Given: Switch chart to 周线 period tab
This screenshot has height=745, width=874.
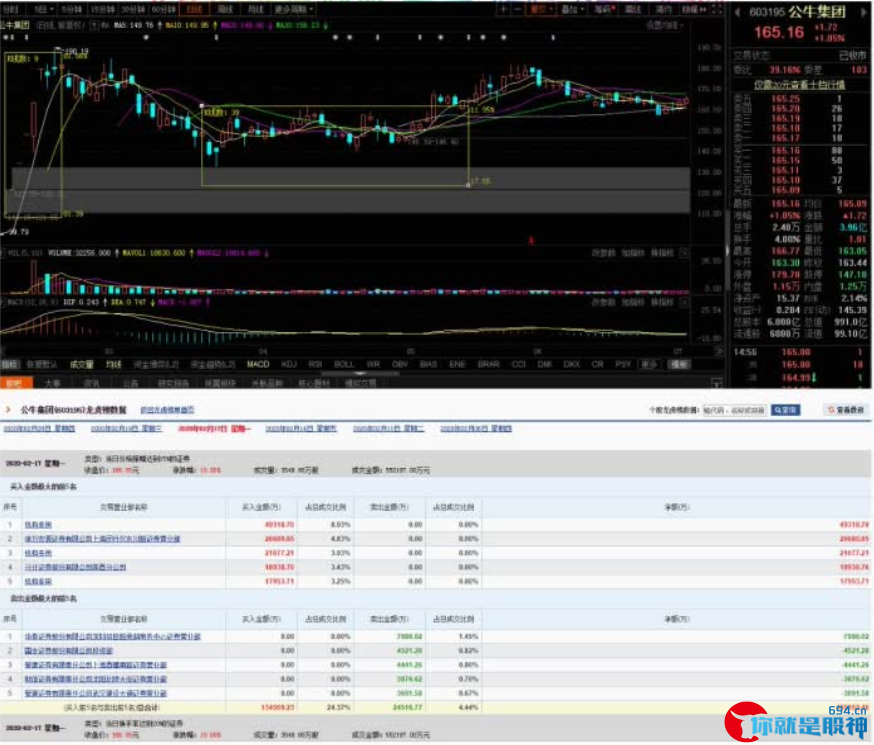Looking at the screenshot, I should coord(225,9).
